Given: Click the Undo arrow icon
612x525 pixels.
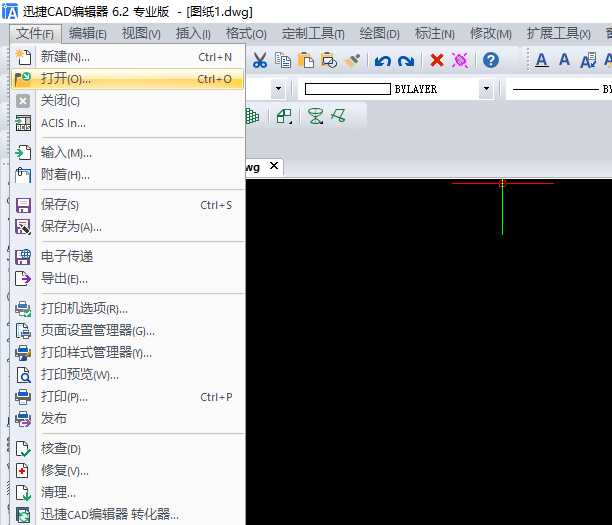Looking at the screenshot, I should coord(382,61).
